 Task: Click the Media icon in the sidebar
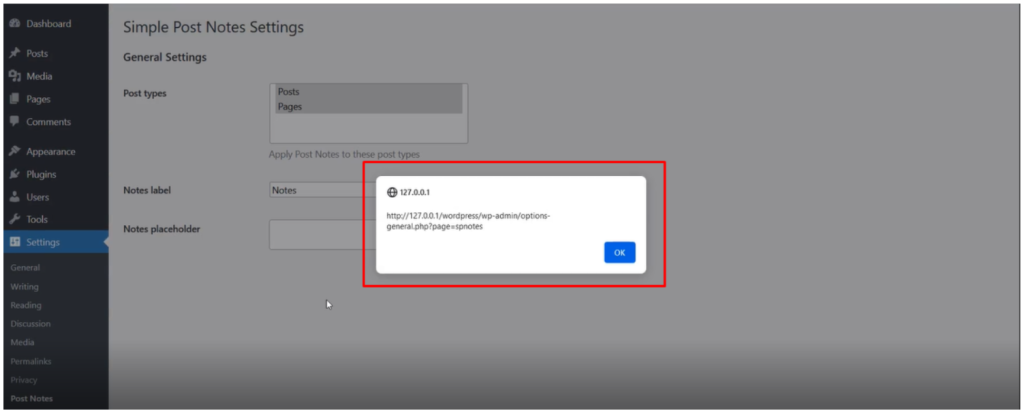[15, 76]
